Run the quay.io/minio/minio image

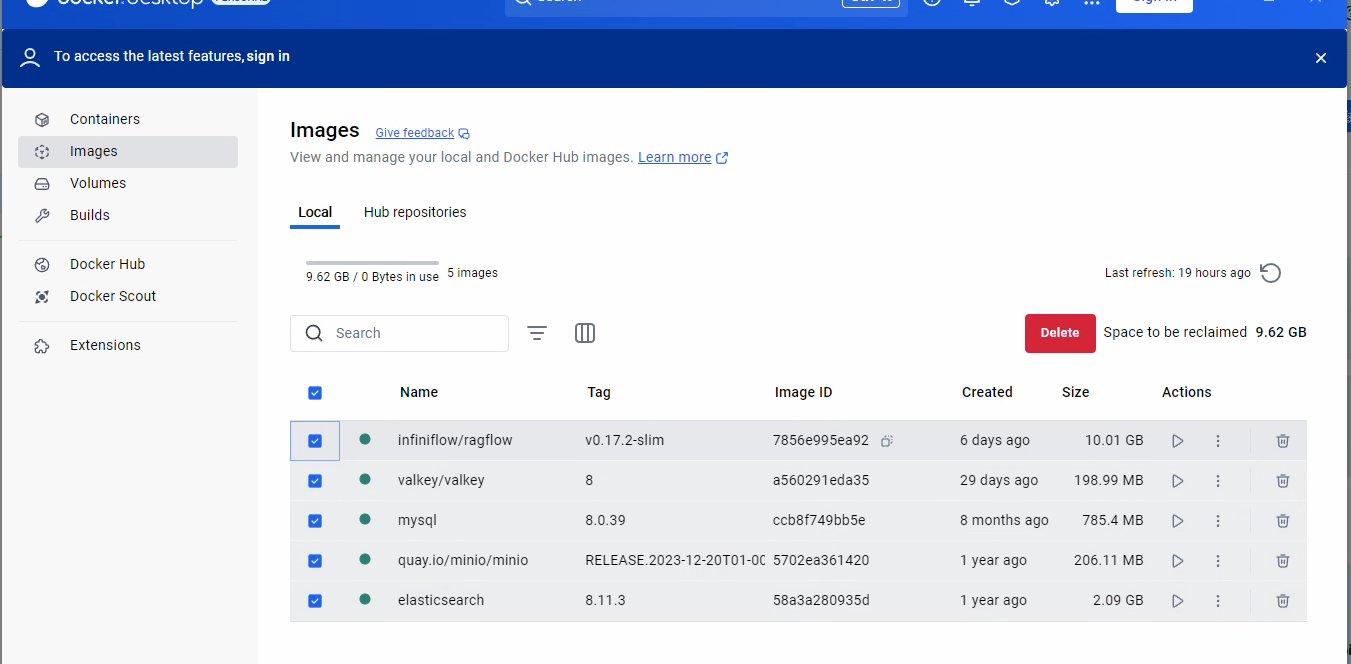[x=1177, y=561]
